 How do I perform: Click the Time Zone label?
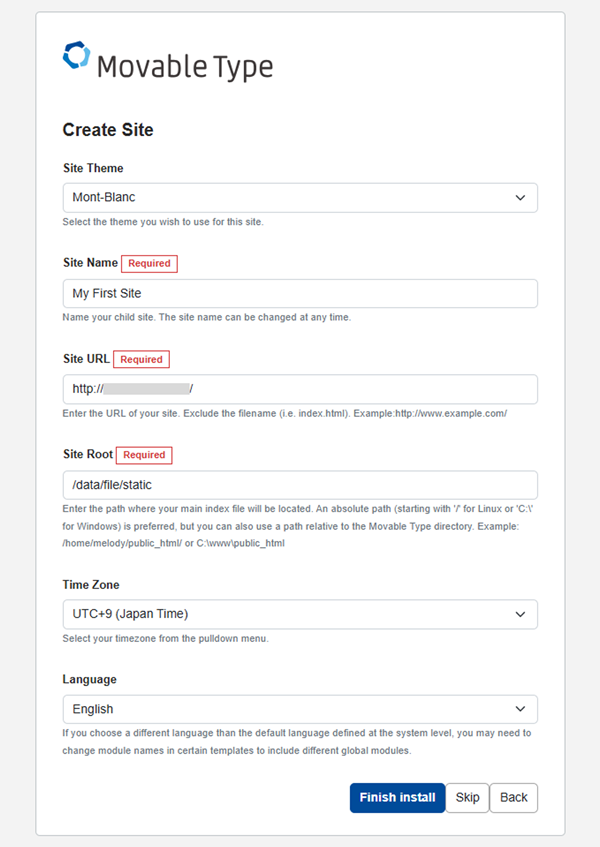91,584
